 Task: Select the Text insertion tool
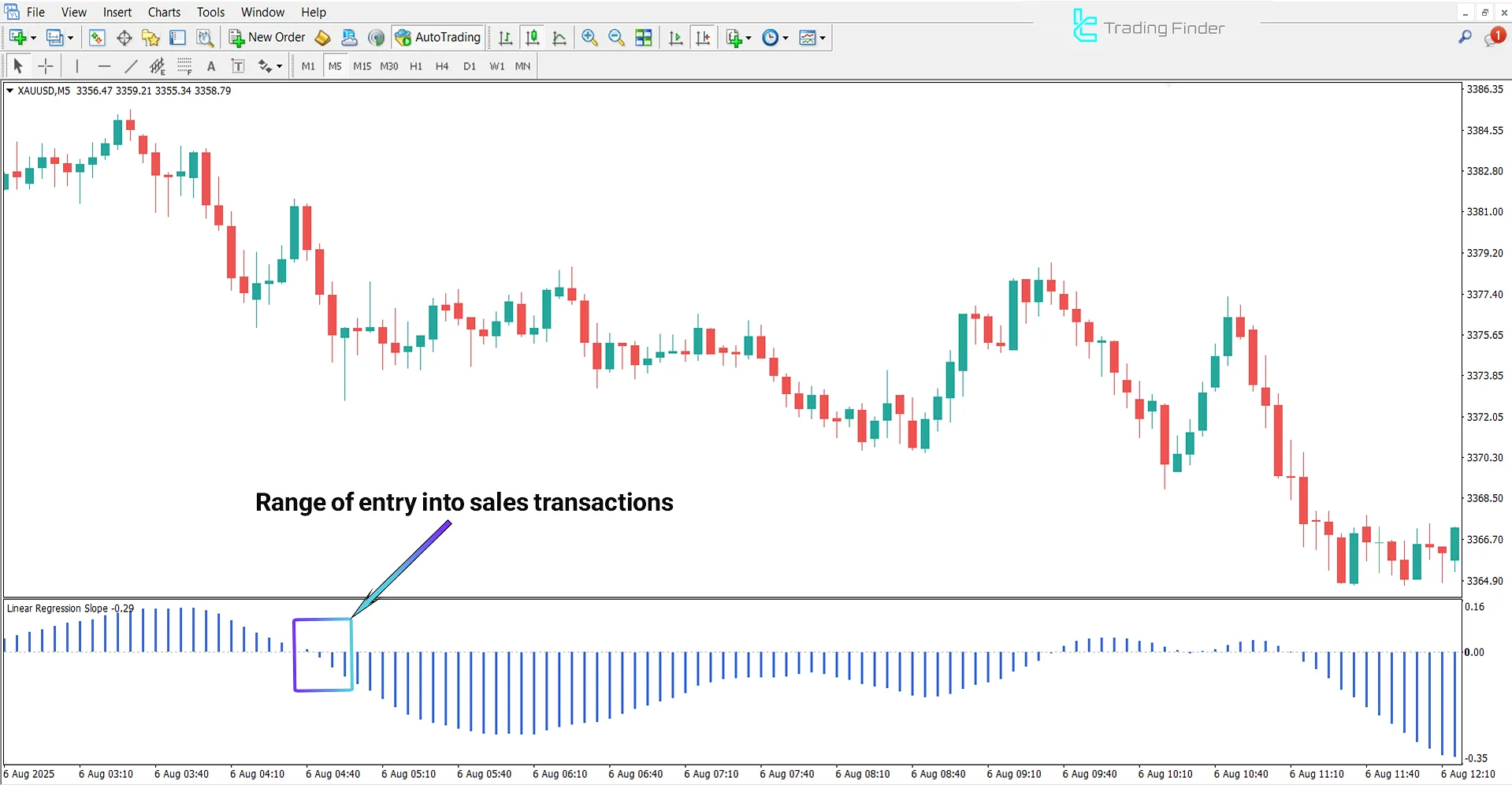210,66
